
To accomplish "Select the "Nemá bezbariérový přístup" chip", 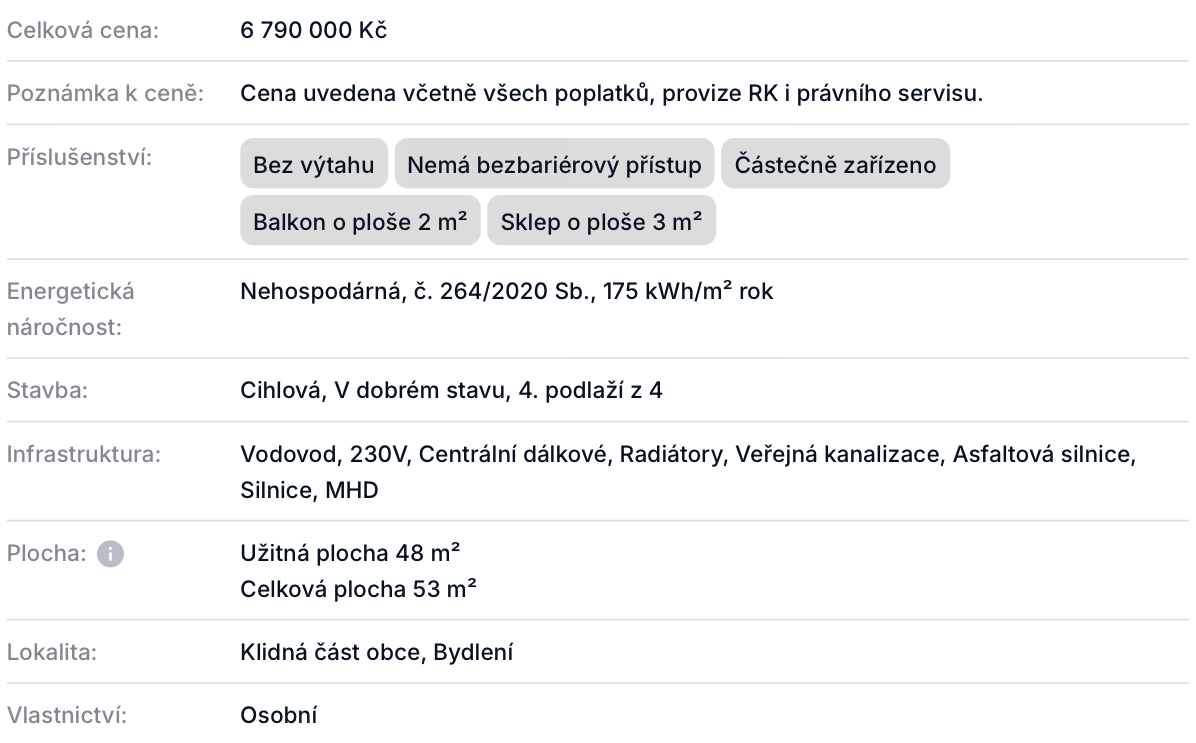I will [x=554, y=164].
